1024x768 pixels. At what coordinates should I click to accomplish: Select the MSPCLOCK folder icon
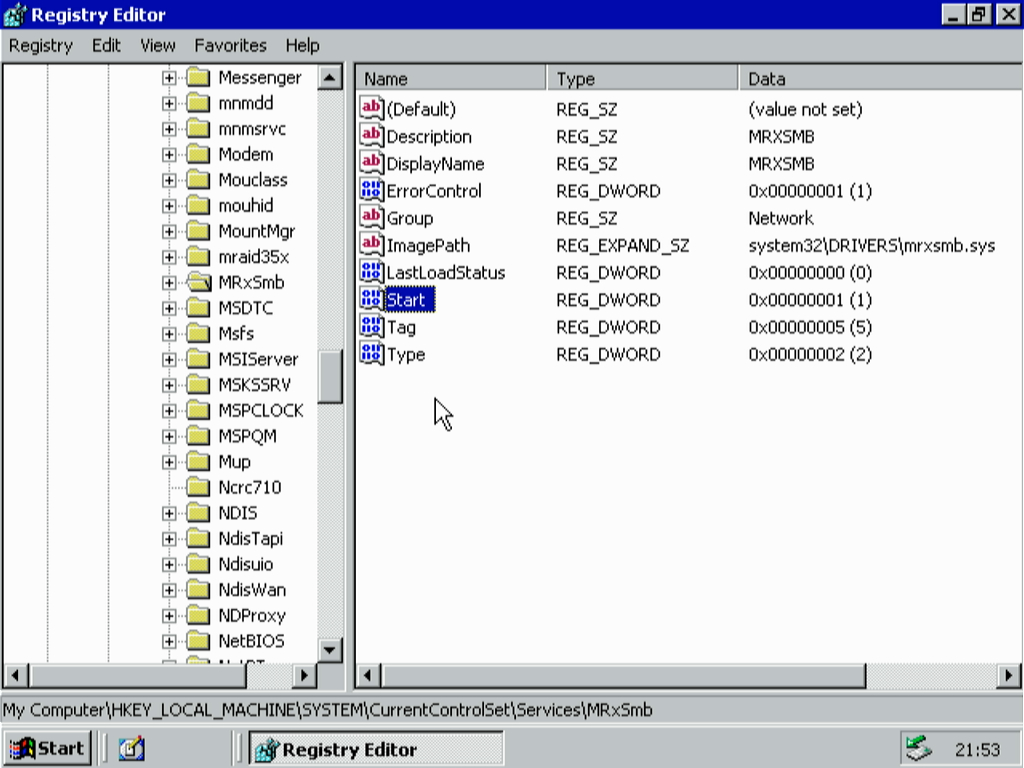pyautogui.click(x=198, y=410)
